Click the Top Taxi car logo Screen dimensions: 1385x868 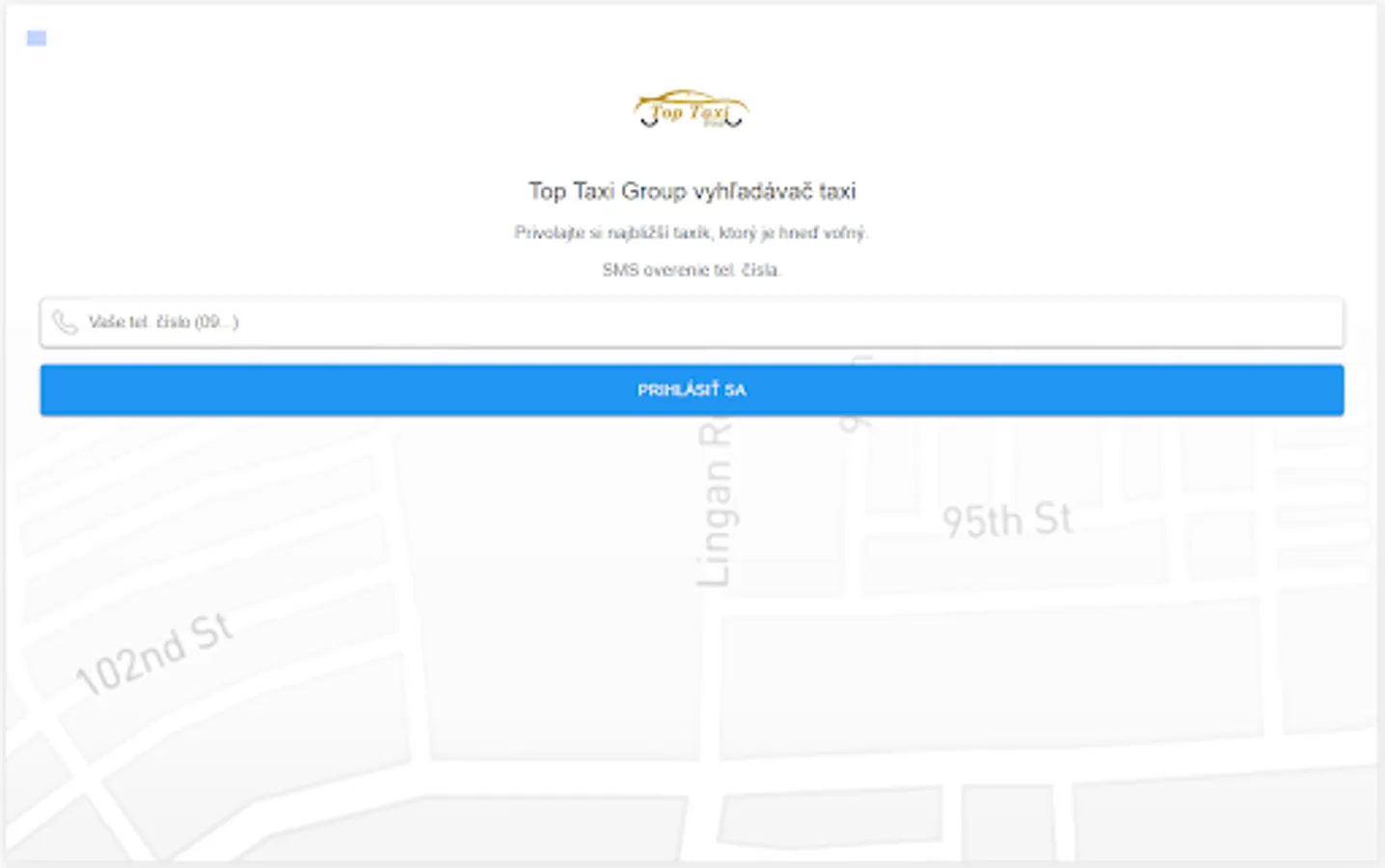[691, 109]
